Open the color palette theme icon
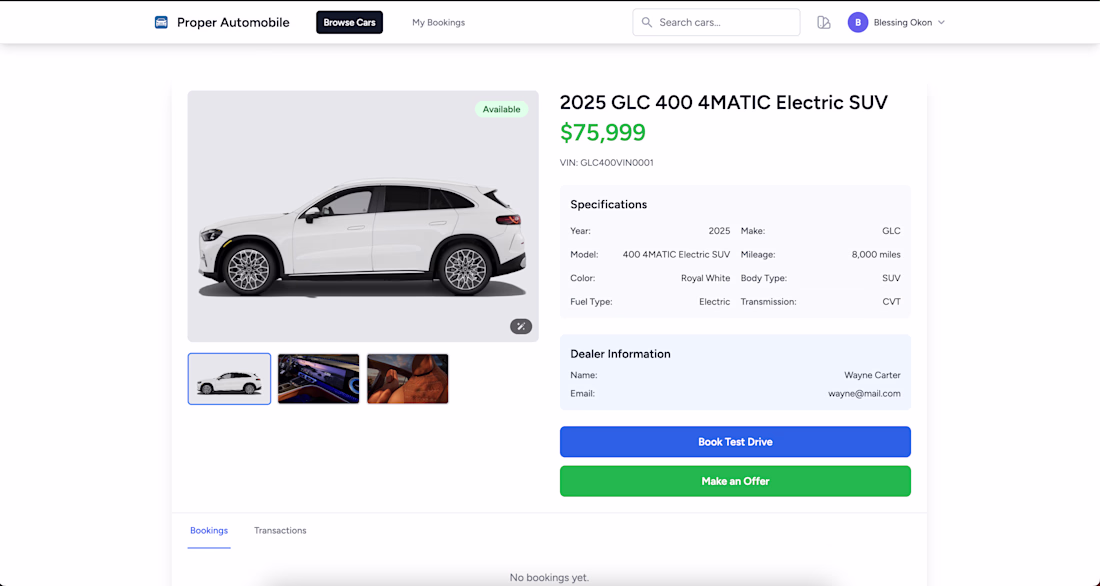Image resolution: width=1100 pixels, height=586 pixels. coord(824,22)
